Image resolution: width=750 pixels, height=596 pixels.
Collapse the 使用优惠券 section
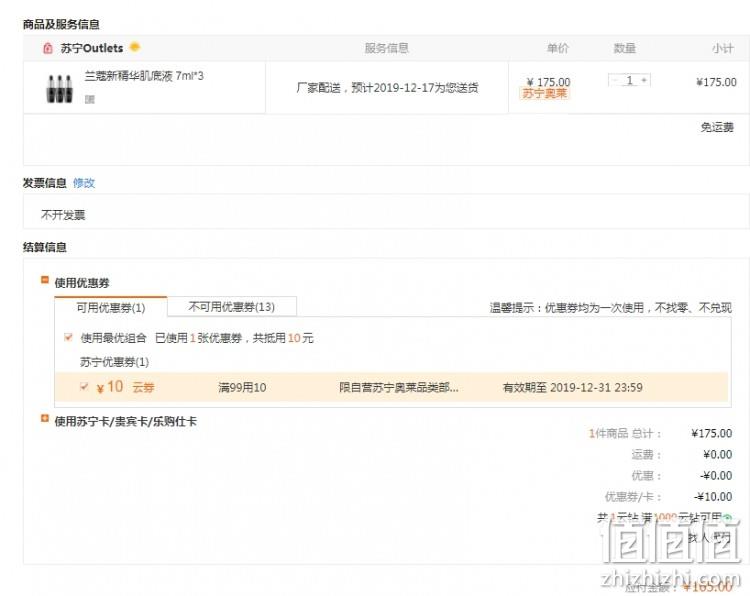tap(45, 280)
